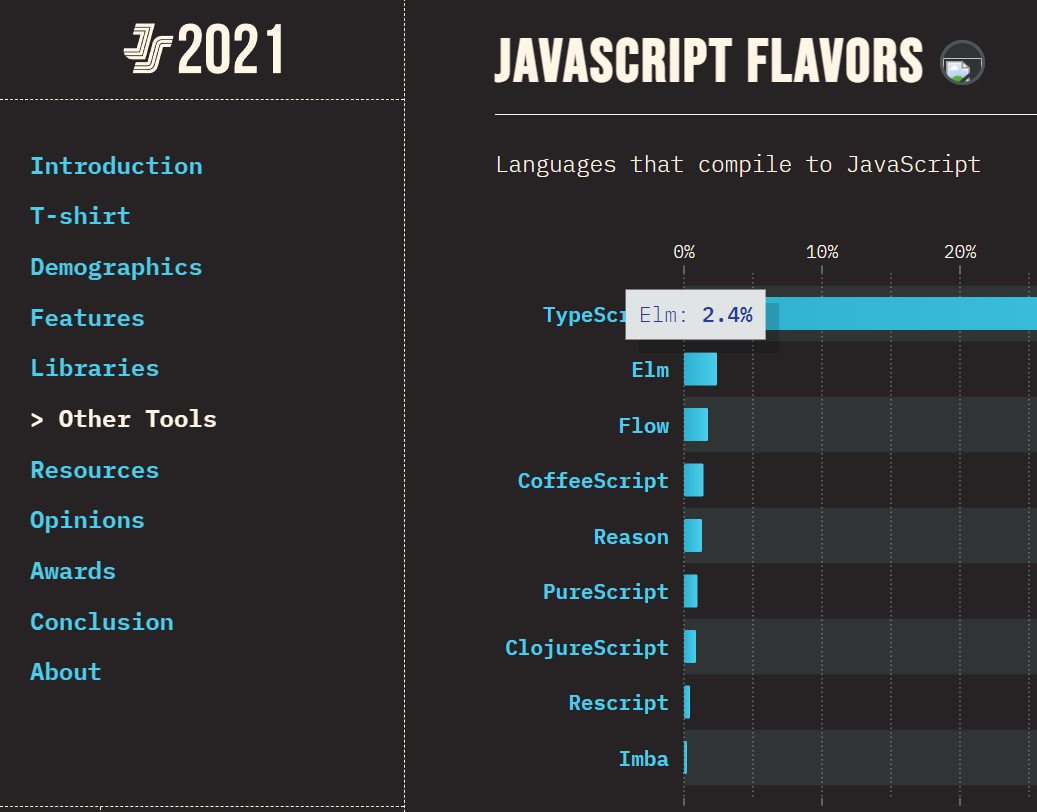
Task: Click the 'Languages that compile to JavaScript' description
Action: click(x=738, y=164)
